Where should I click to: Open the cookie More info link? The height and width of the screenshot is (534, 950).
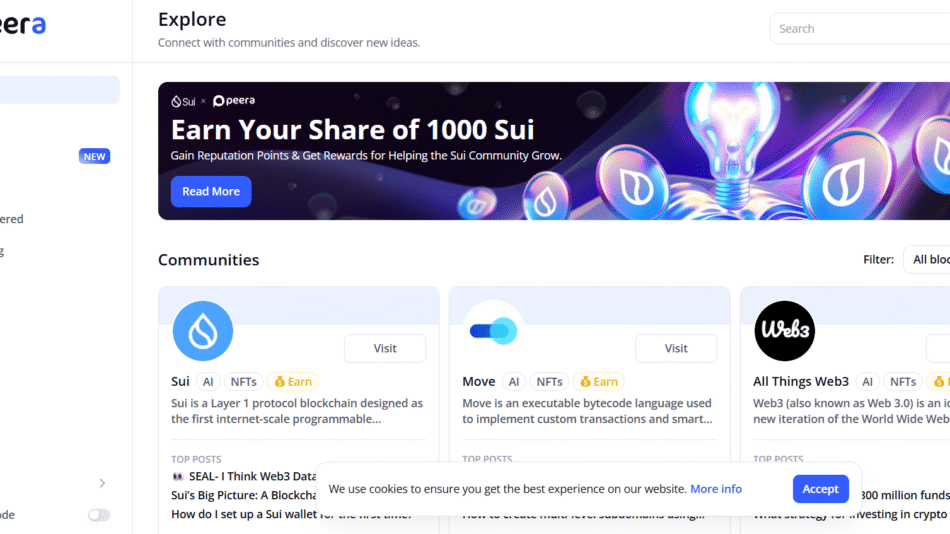pos(716,489)
